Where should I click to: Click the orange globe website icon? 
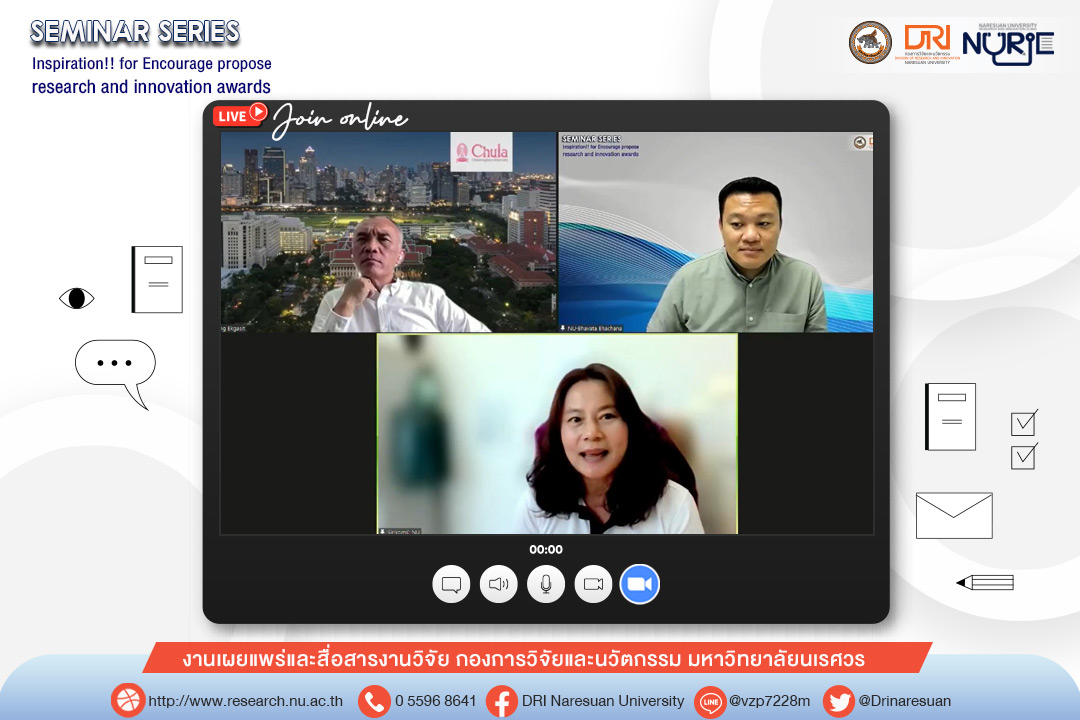(x=127, y=701)
